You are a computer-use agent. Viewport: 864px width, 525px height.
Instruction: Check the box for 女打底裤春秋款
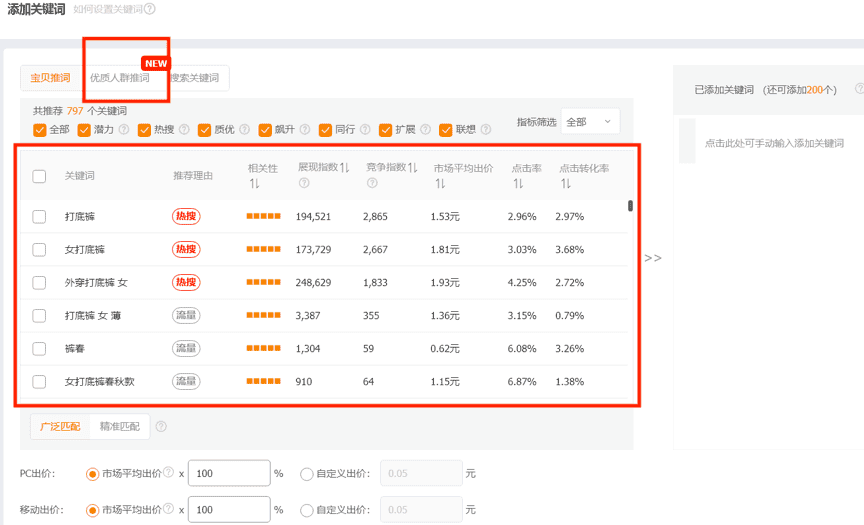tap(39, 381)
